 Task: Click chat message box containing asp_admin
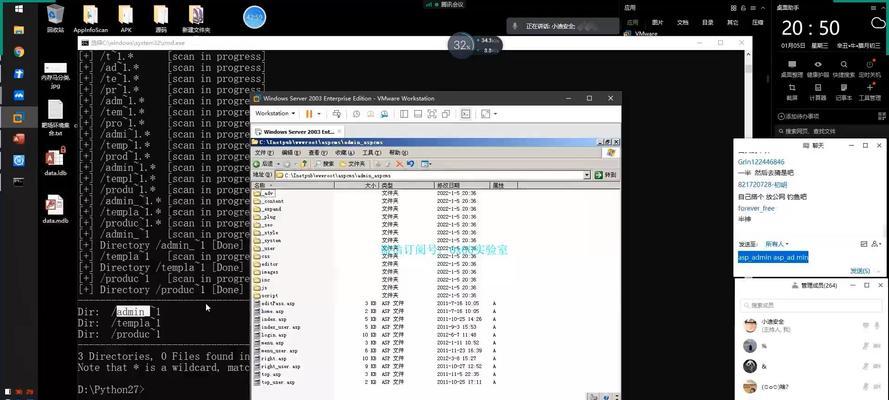808,258
